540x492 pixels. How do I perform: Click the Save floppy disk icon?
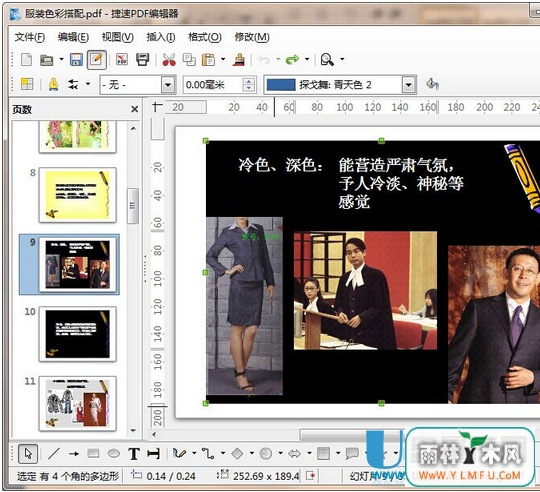pyautogui.click(x=76, y=59)
